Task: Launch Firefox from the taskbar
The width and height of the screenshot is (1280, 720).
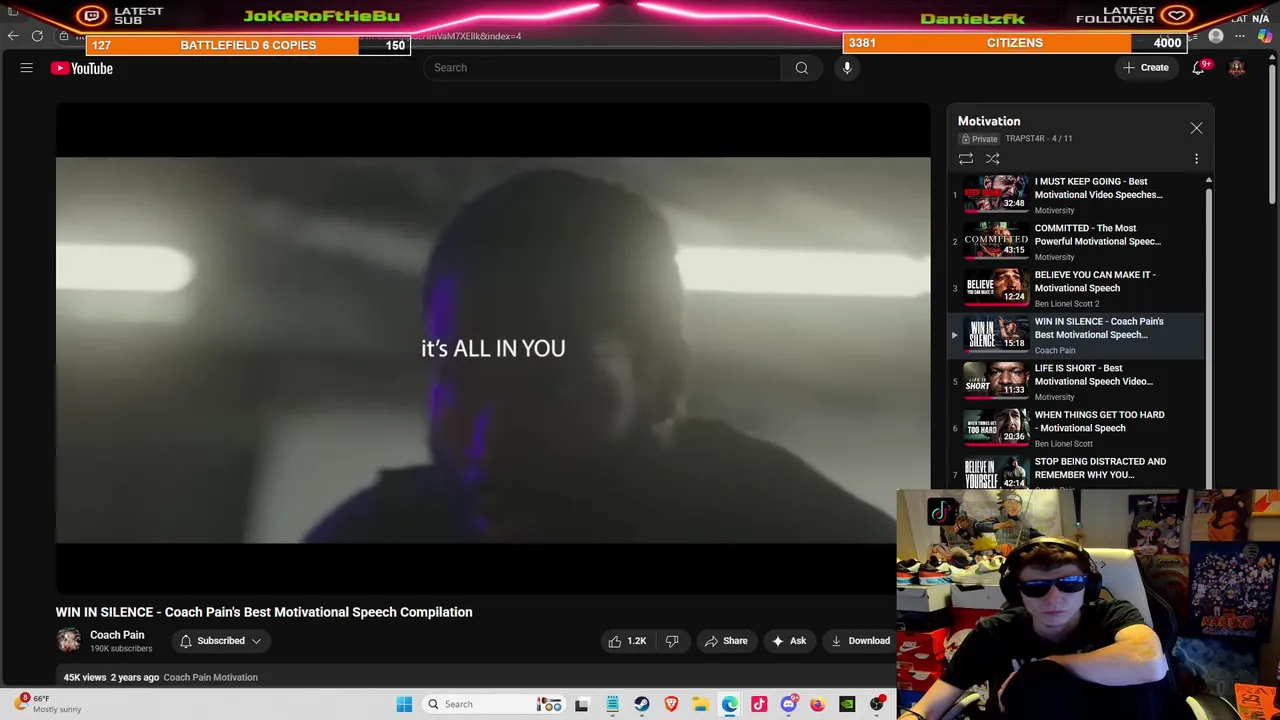Action: pos(818,704)
